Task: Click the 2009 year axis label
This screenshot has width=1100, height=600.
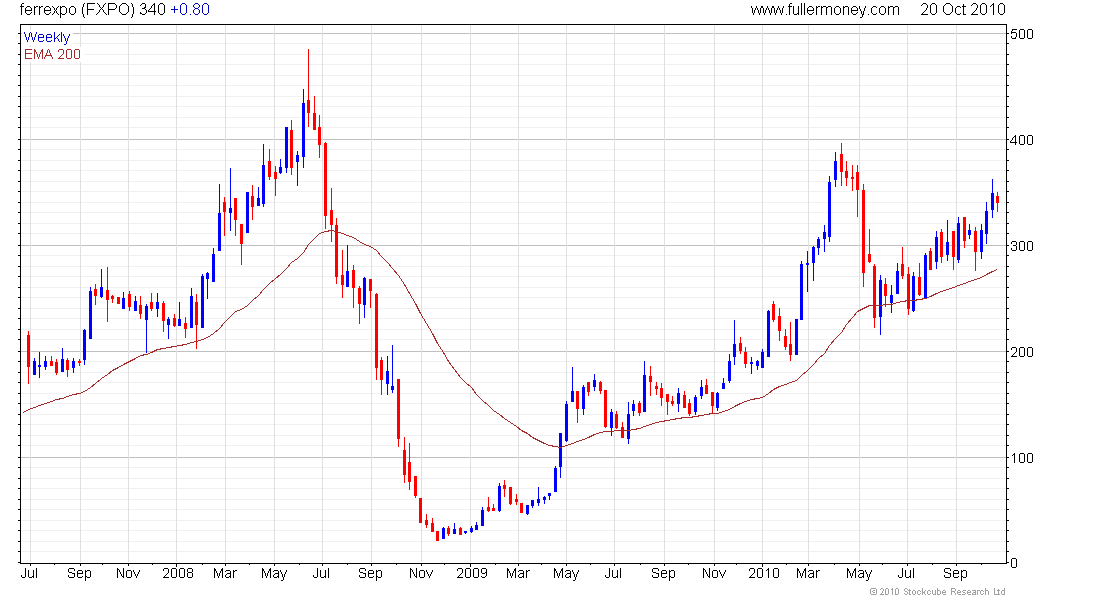Action: pos(471,573)
